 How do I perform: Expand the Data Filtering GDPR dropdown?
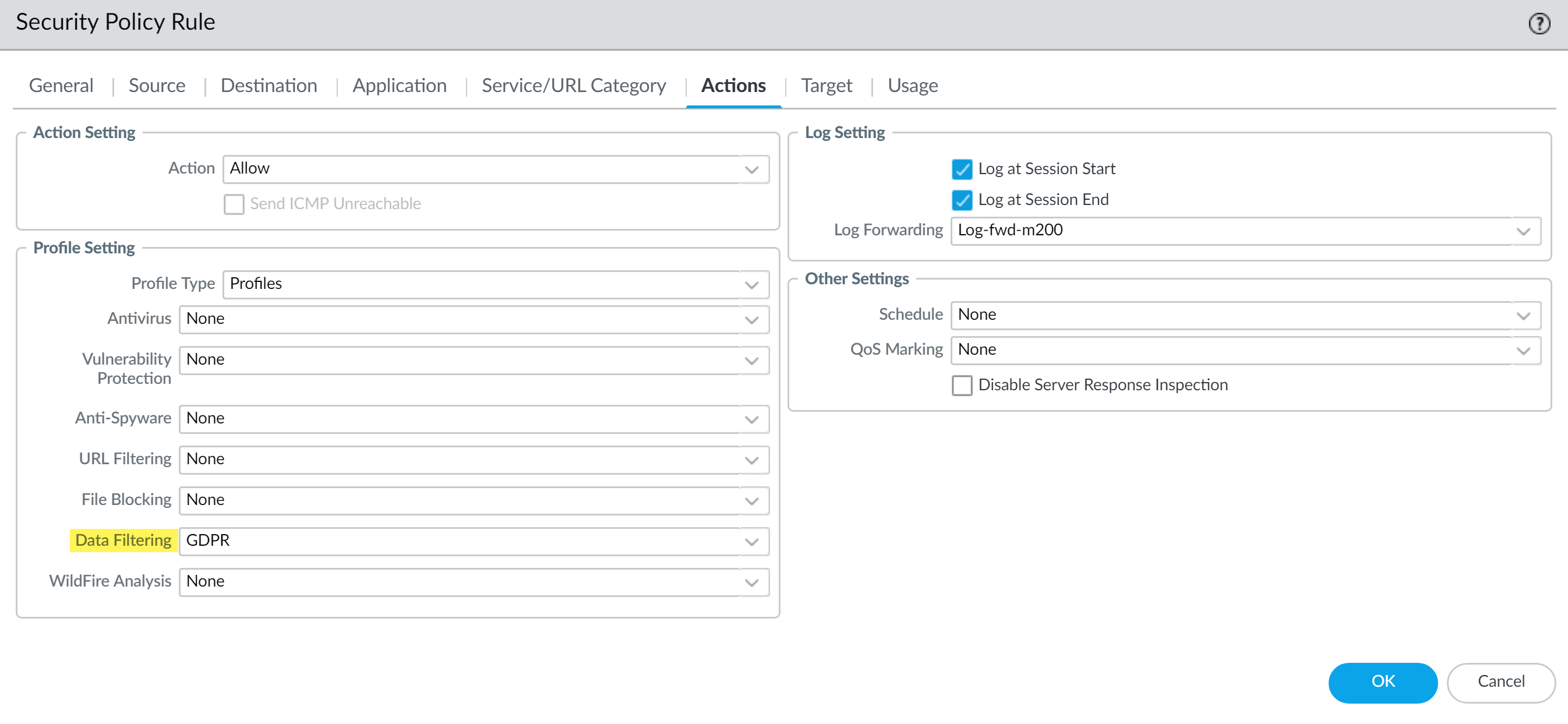point(752,541)
